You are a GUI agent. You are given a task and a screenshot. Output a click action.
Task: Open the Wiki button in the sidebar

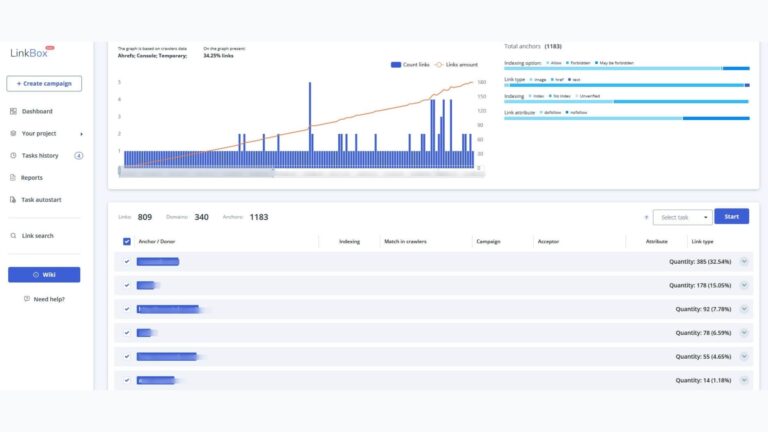[44, 274]
